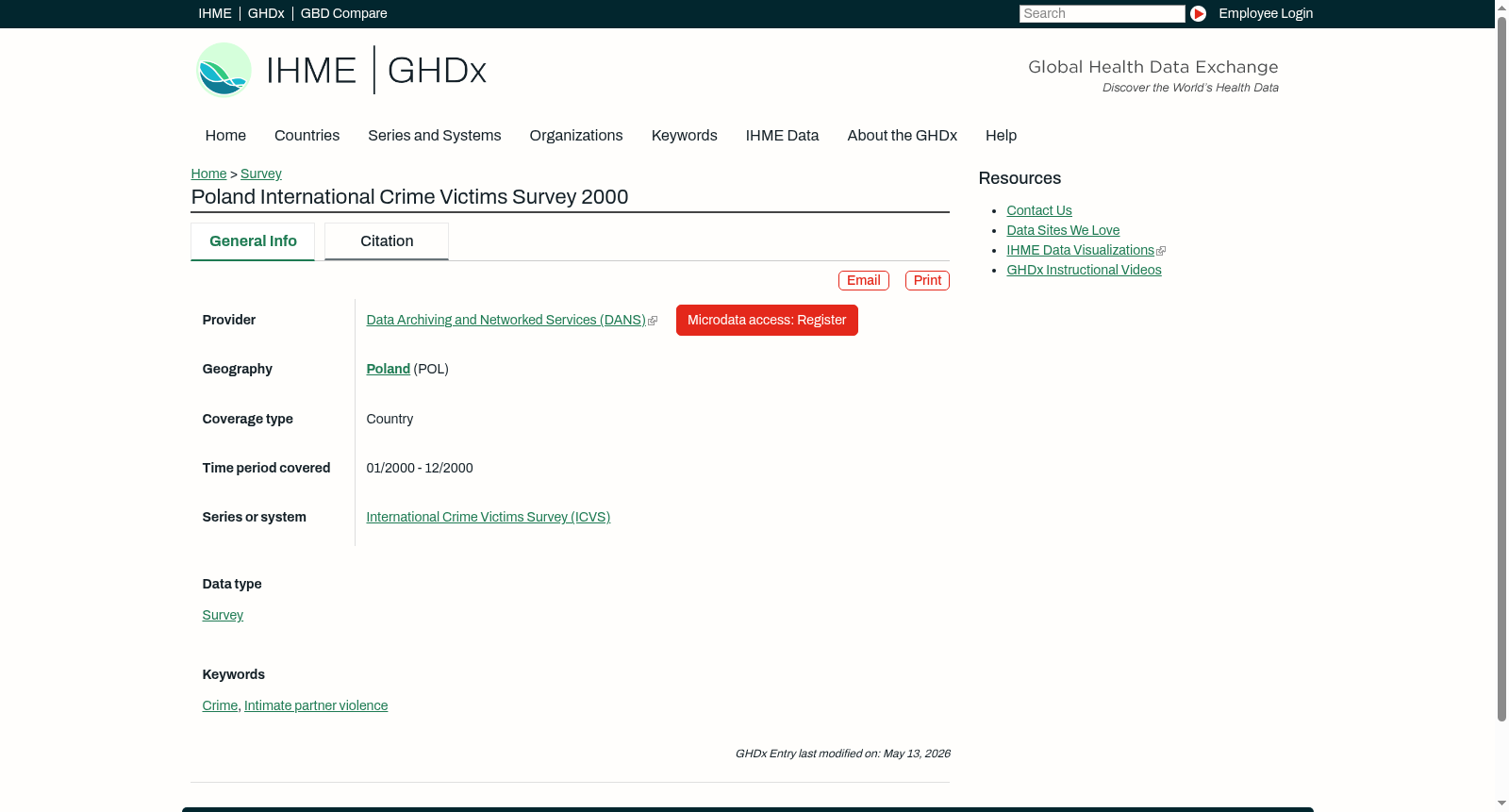Screen dimensions: 1509x812
Task: Open International Crime Victims Survey (ICVS) link
Action: point(488,518)
